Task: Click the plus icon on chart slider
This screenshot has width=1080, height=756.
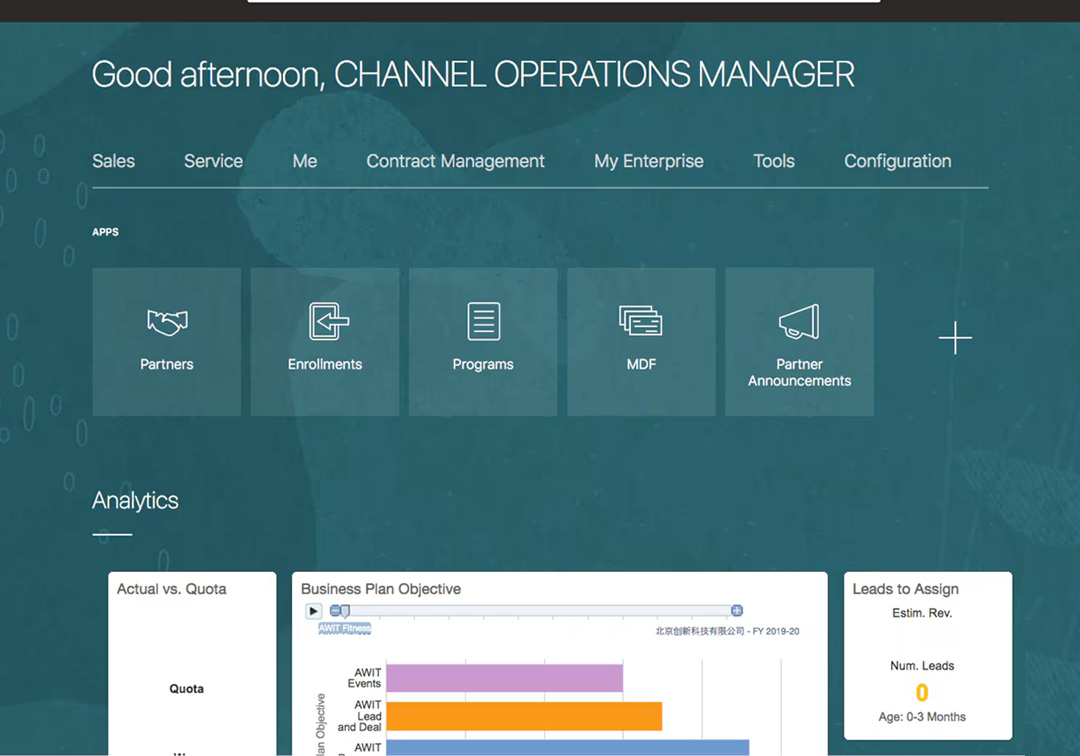Action: pos(737,611)
